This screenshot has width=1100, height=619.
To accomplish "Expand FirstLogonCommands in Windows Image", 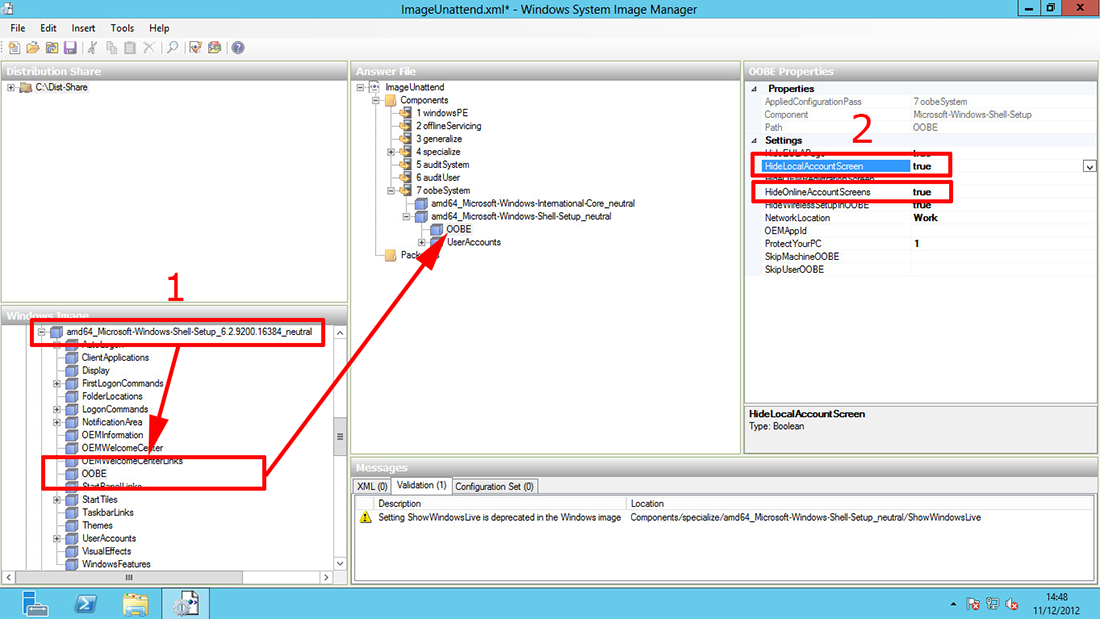I will coord(57,384).
